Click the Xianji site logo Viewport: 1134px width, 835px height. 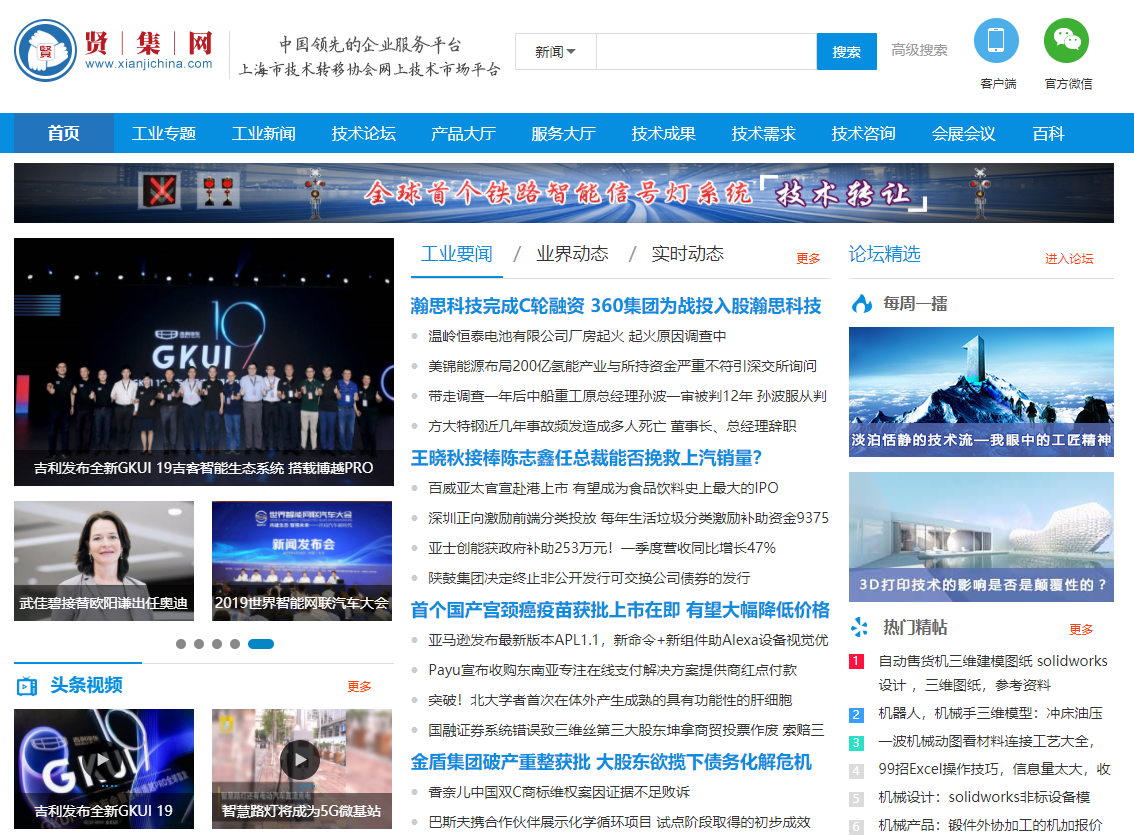(114, 51)
